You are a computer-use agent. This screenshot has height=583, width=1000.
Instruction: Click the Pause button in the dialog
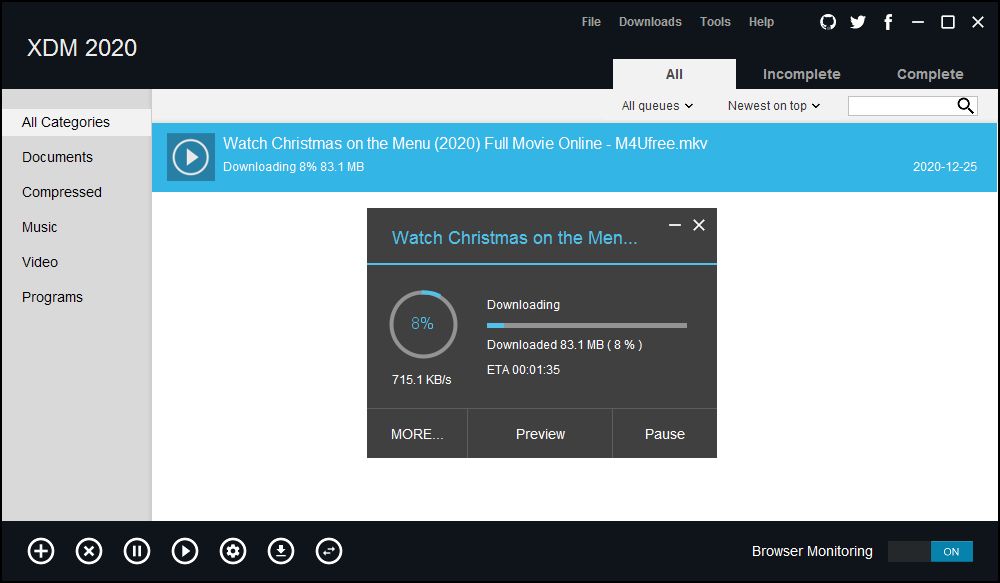[665, 434]
